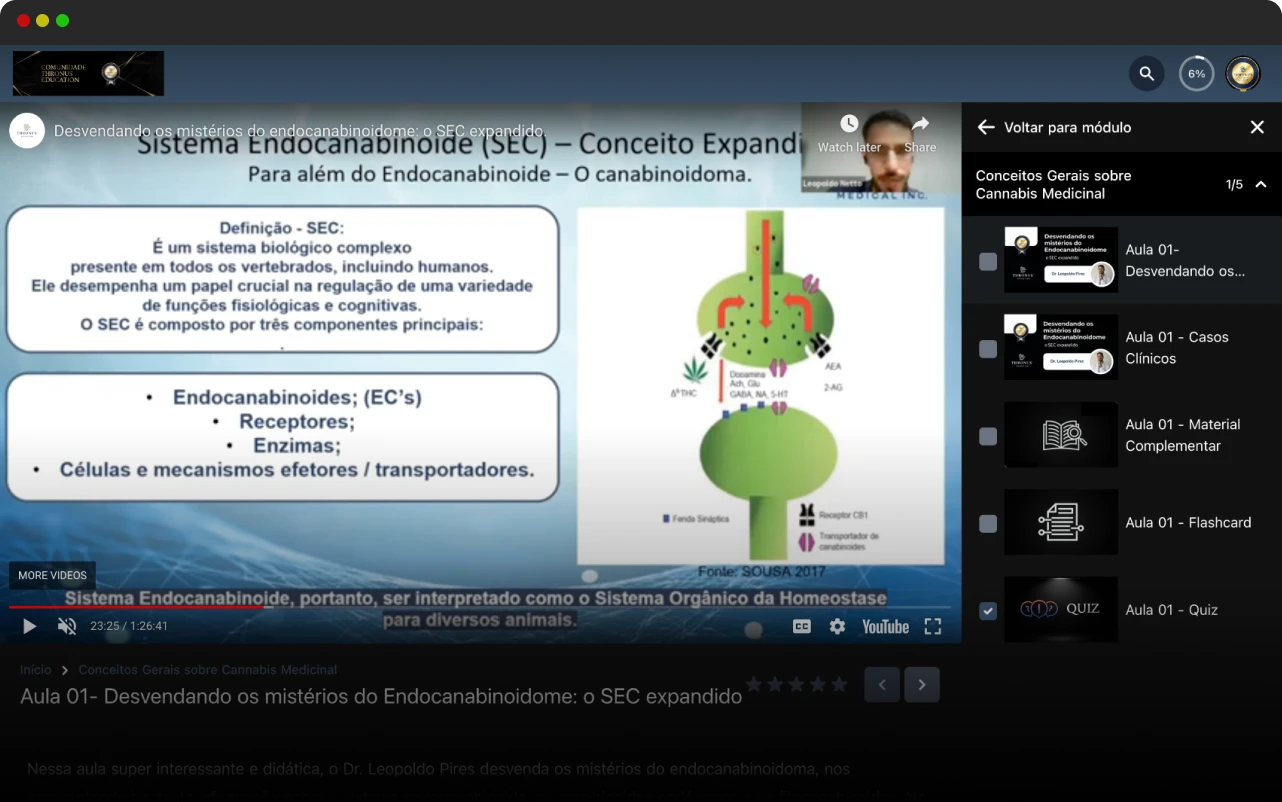The image size is (1282, 802).
Task: Enter fullscreen mode
Action: click(933, 626)
